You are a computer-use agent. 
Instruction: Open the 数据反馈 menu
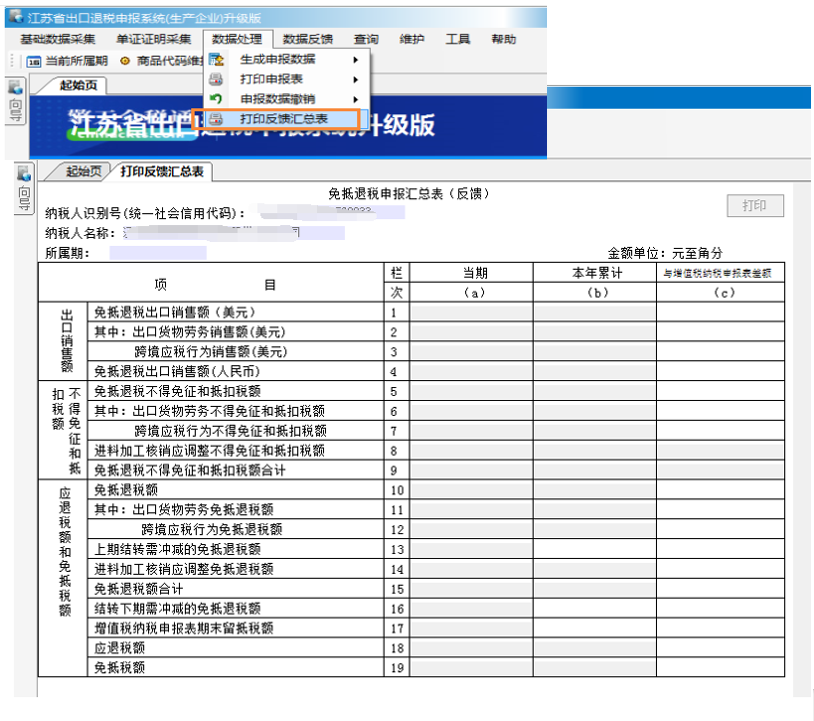(307, 39)
